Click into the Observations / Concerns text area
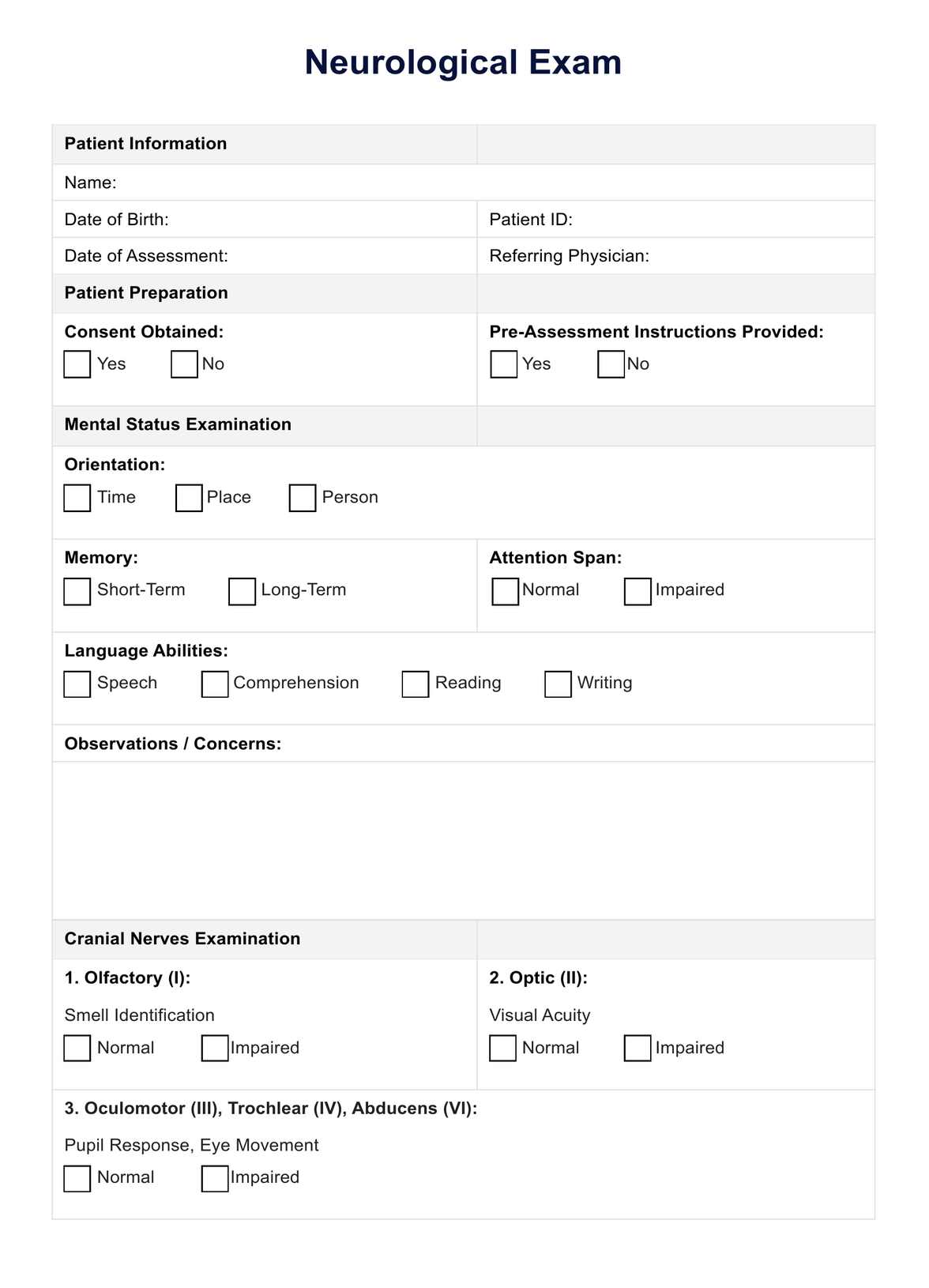The height and width of the screenshot is (1288, 929). 464,840
